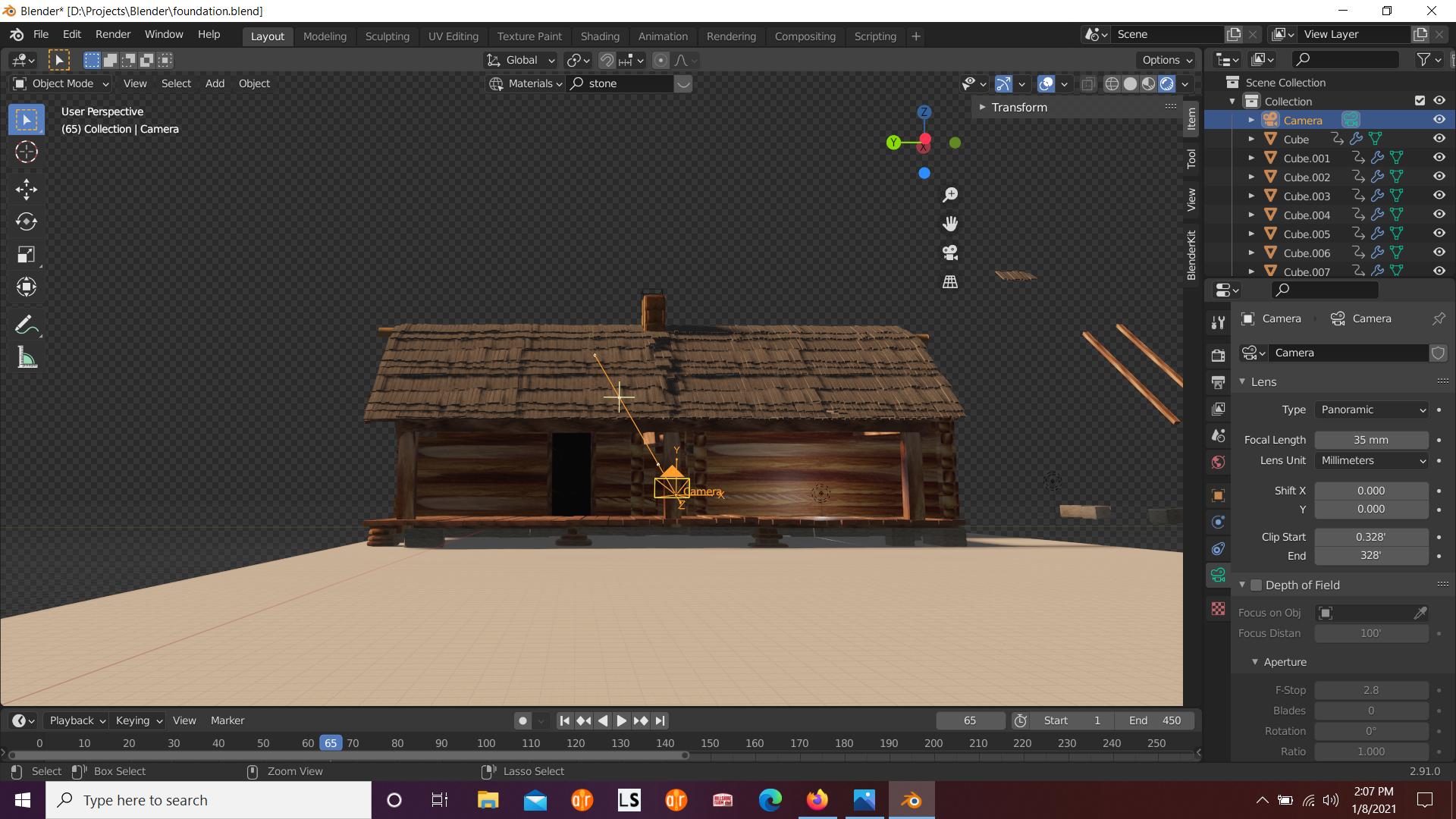The height and width of the screenshot is (819, 1456).
Task: Switch perspective/orthographic grid icon
Action: coord(950,281)
